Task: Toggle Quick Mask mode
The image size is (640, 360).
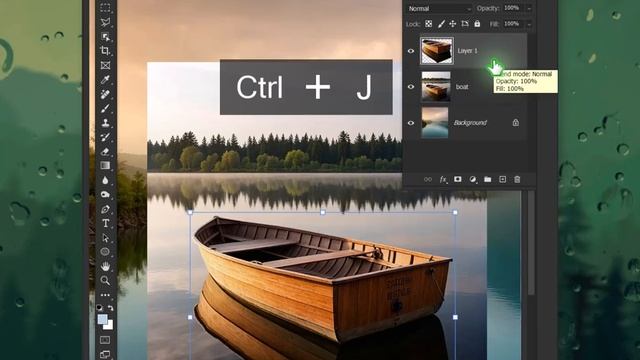Action: pos(105,340)
